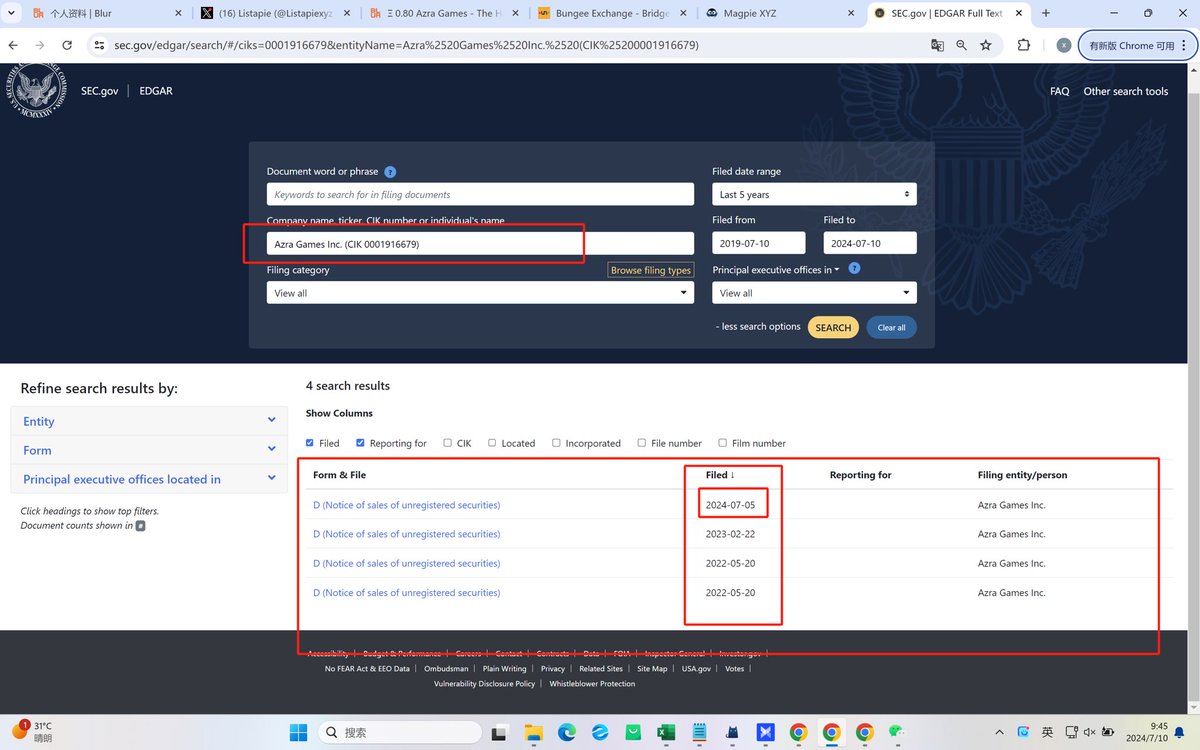Enable the CIK column checkbox
Viewport: 1200px width, 750px height.
coord(447,443)
